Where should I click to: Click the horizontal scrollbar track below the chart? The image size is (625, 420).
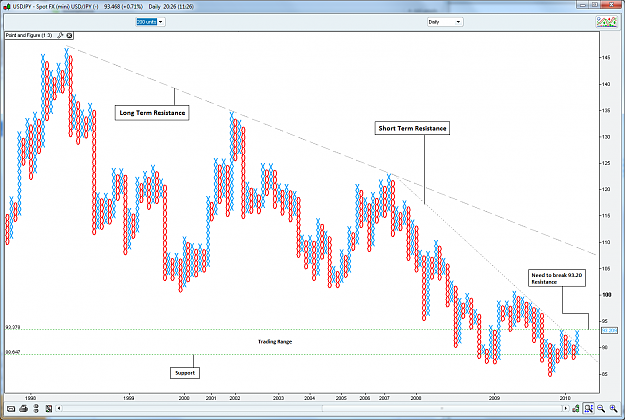coord(312,408)
